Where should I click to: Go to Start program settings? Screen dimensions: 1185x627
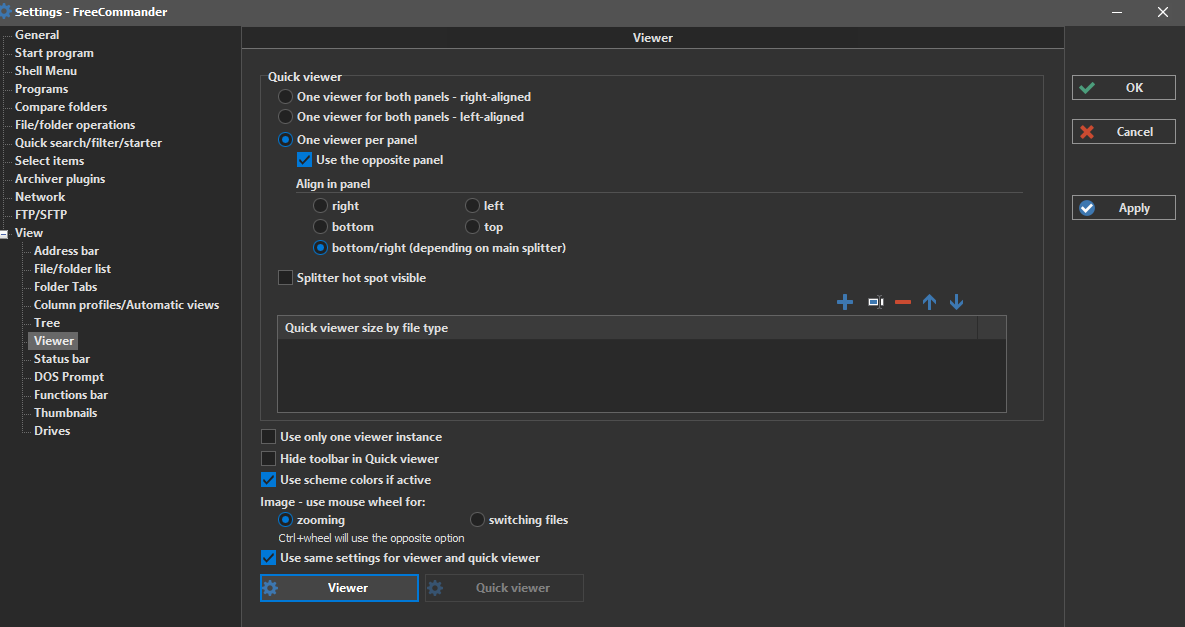54,53
